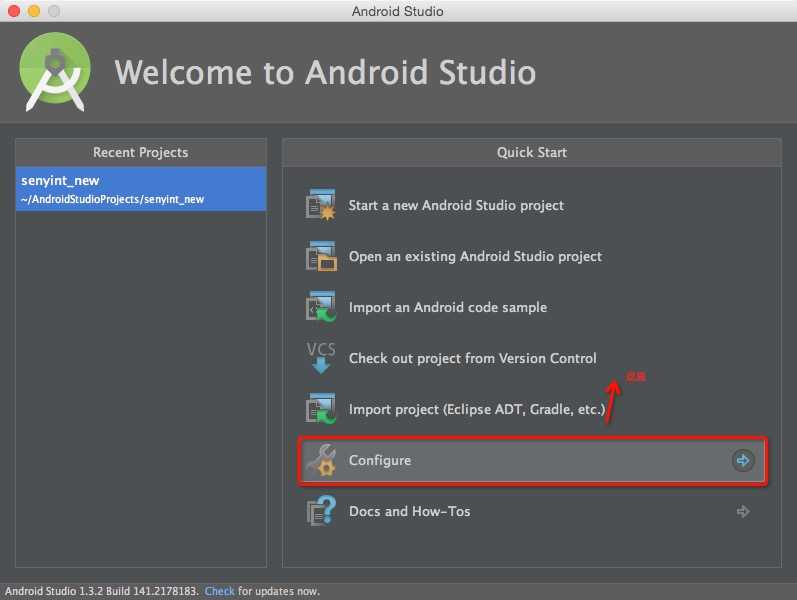Expand Docs and How-Tos arrow

coord(743,512)
